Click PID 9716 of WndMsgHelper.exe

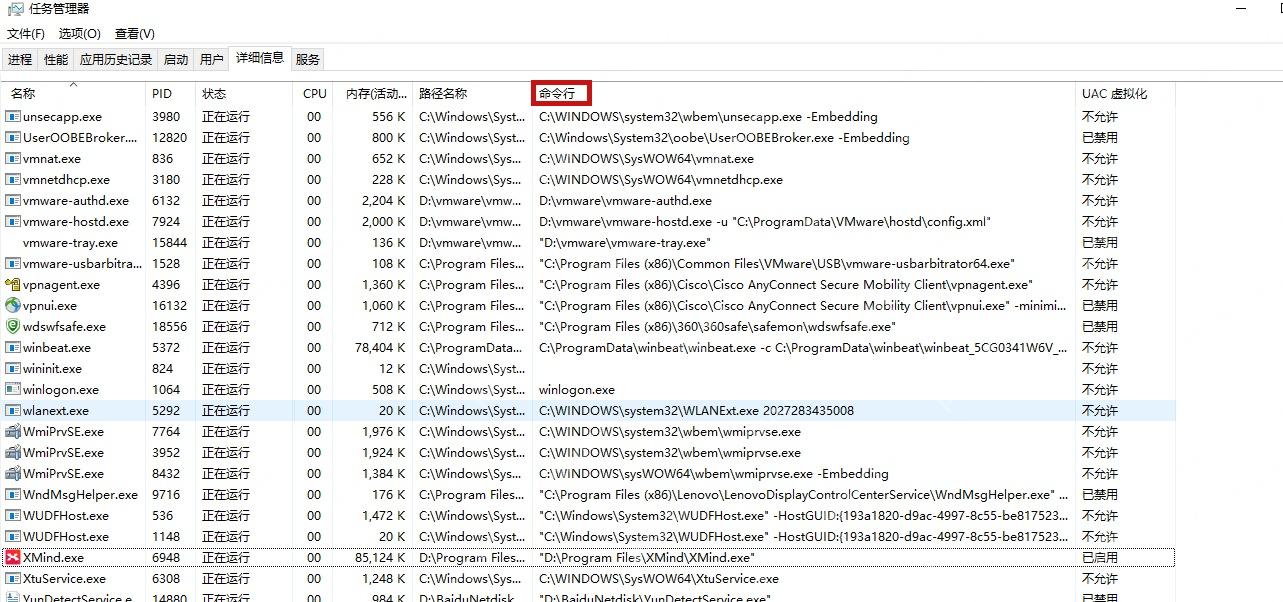(166, 495)
